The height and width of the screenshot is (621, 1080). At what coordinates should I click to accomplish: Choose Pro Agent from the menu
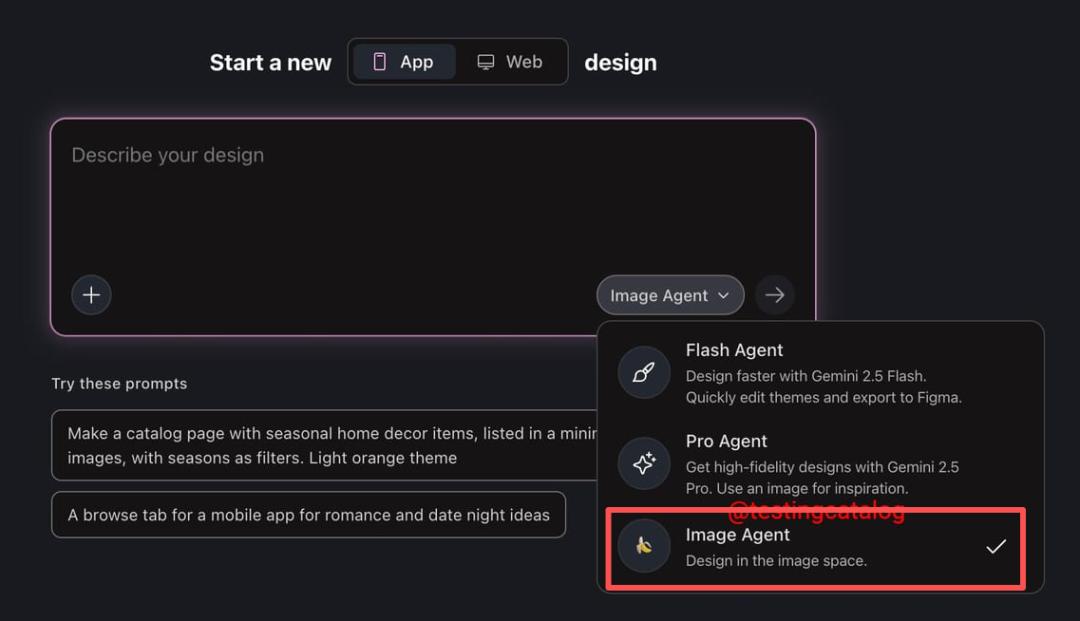click(x=726, y=441)
